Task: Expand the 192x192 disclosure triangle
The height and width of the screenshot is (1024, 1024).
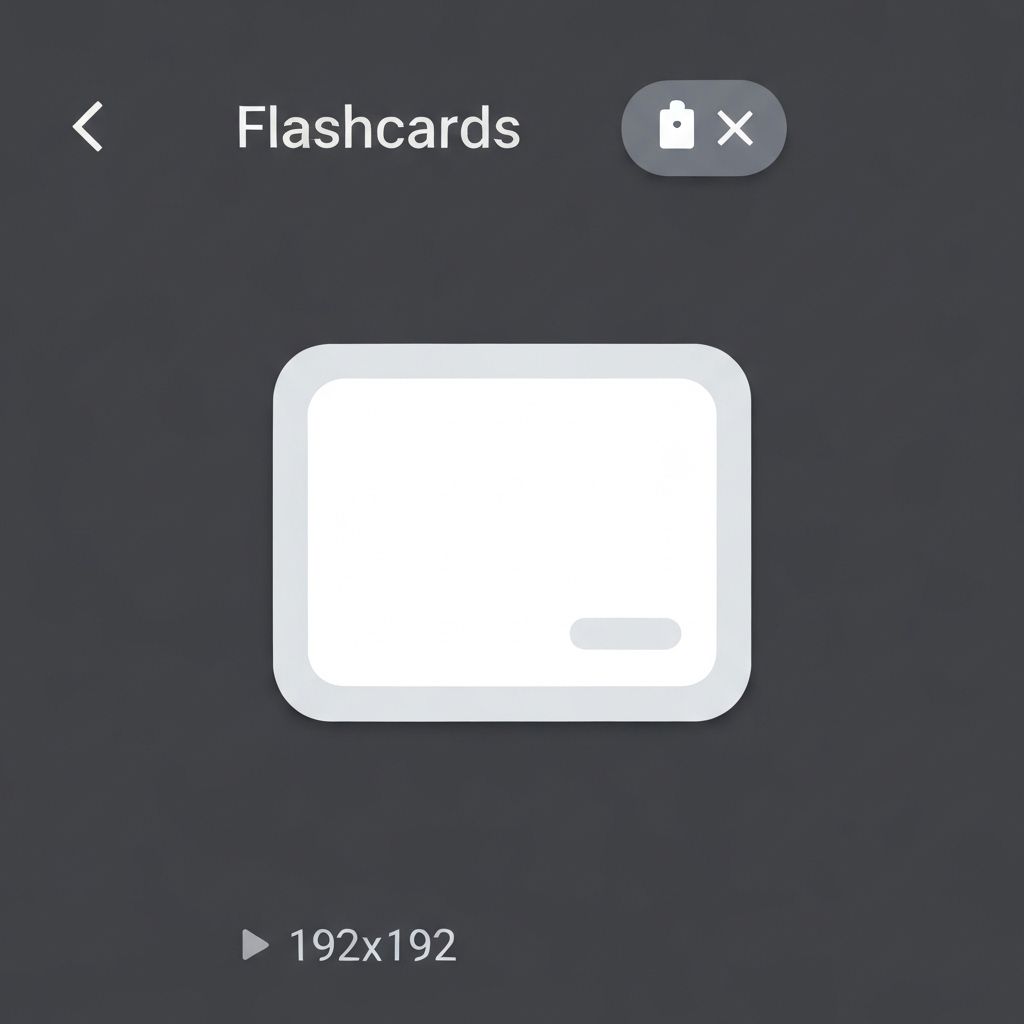Action: (255, 944)
